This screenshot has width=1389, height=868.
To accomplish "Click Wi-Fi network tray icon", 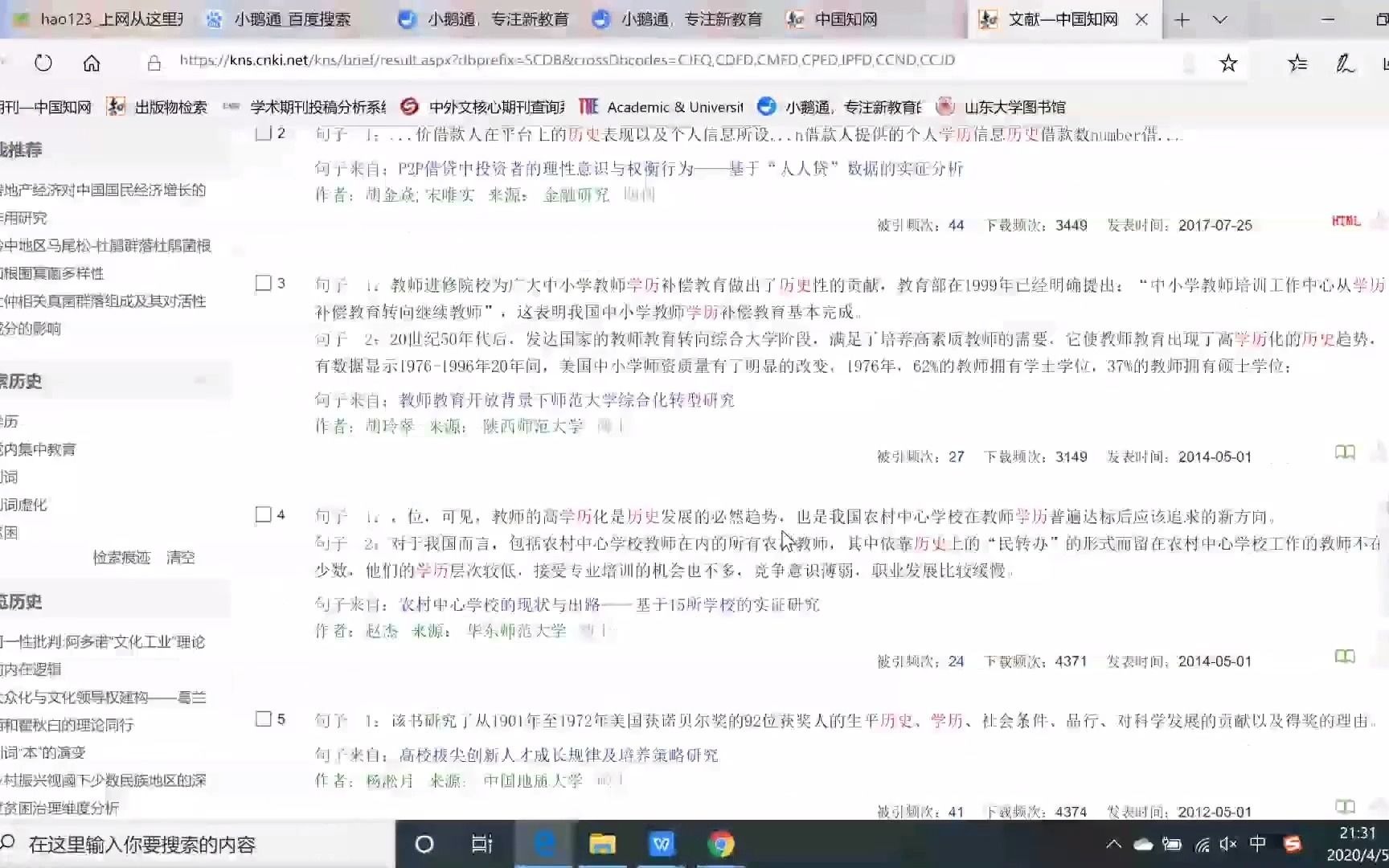I will (x=1202, y=844).
